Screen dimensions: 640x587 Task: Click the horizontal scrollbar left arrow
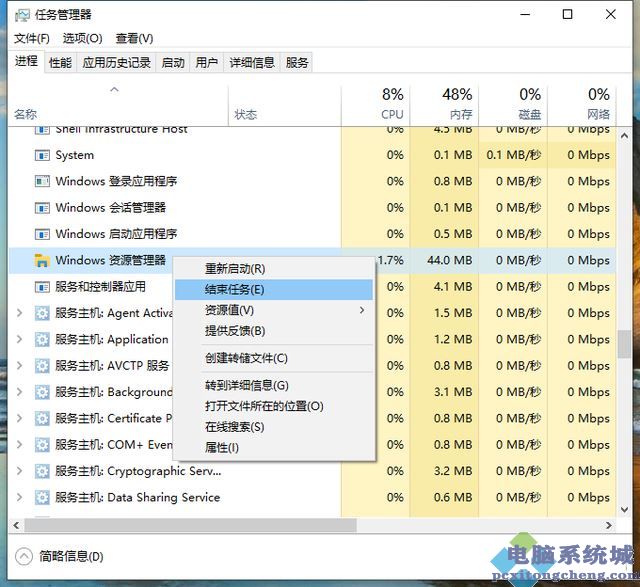16,525
